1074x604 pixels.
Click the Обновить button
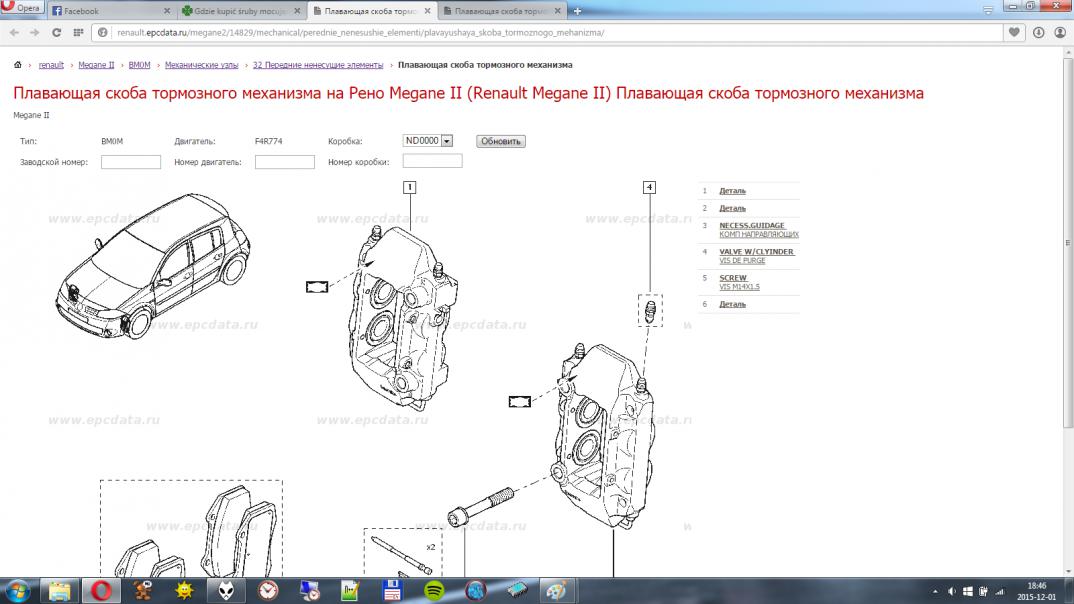(501, 141)
